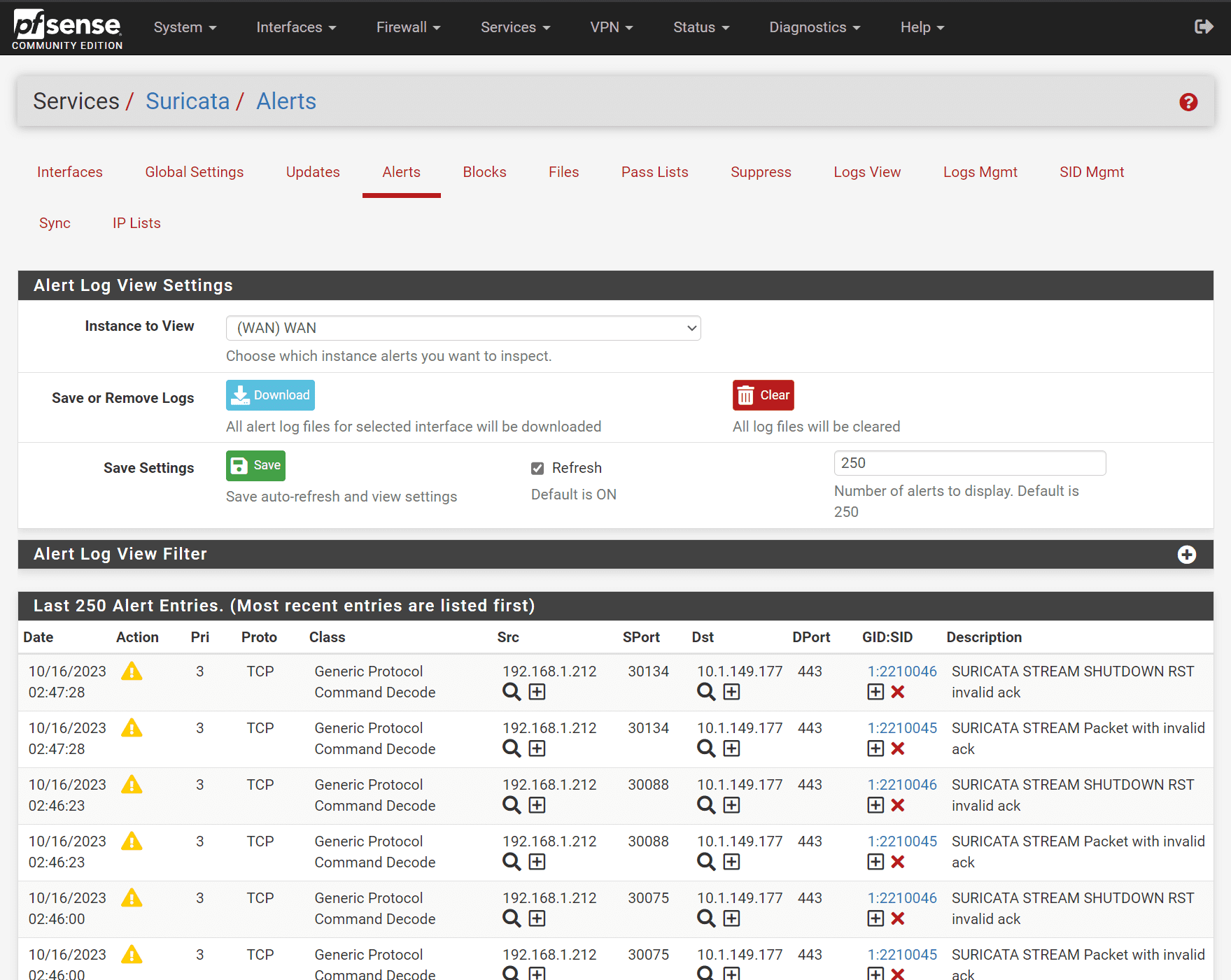1231x980 pixels.
Task: Click plus icon under source IP in first alert
Action: click(537, 692)
